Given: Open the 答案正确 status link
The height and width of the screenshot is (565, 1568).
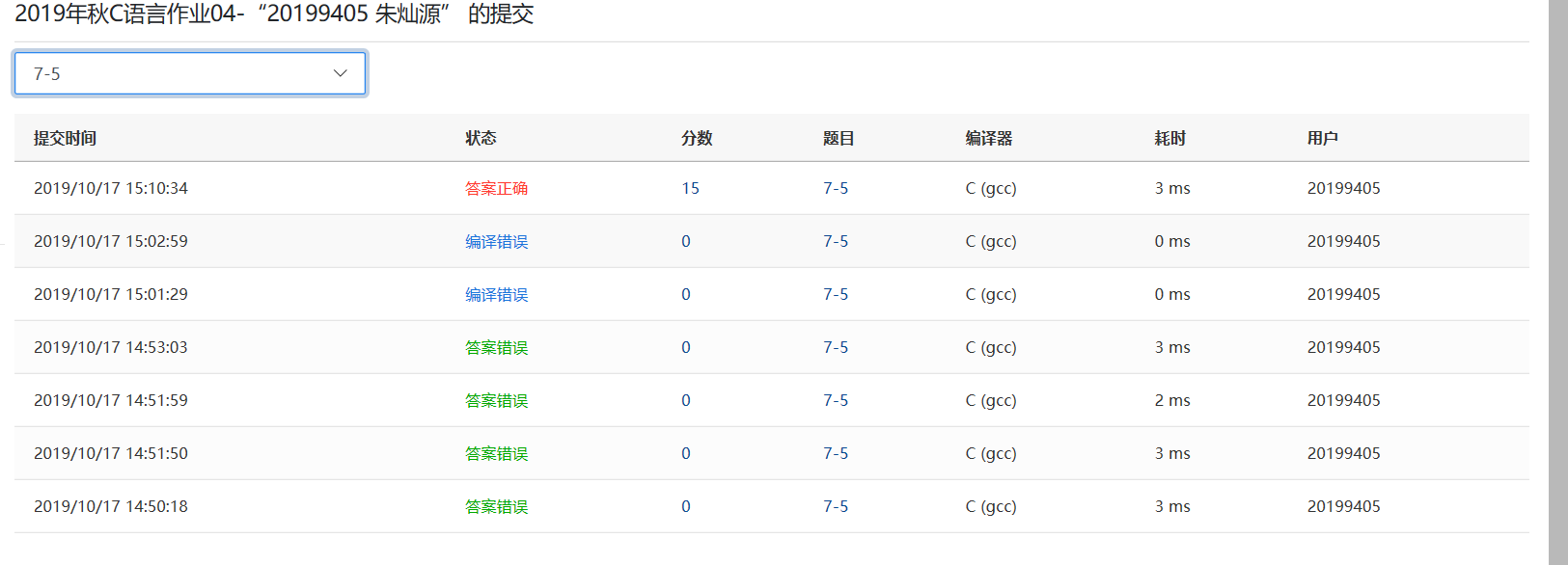Looking at the screenshot, I should 496,188.
